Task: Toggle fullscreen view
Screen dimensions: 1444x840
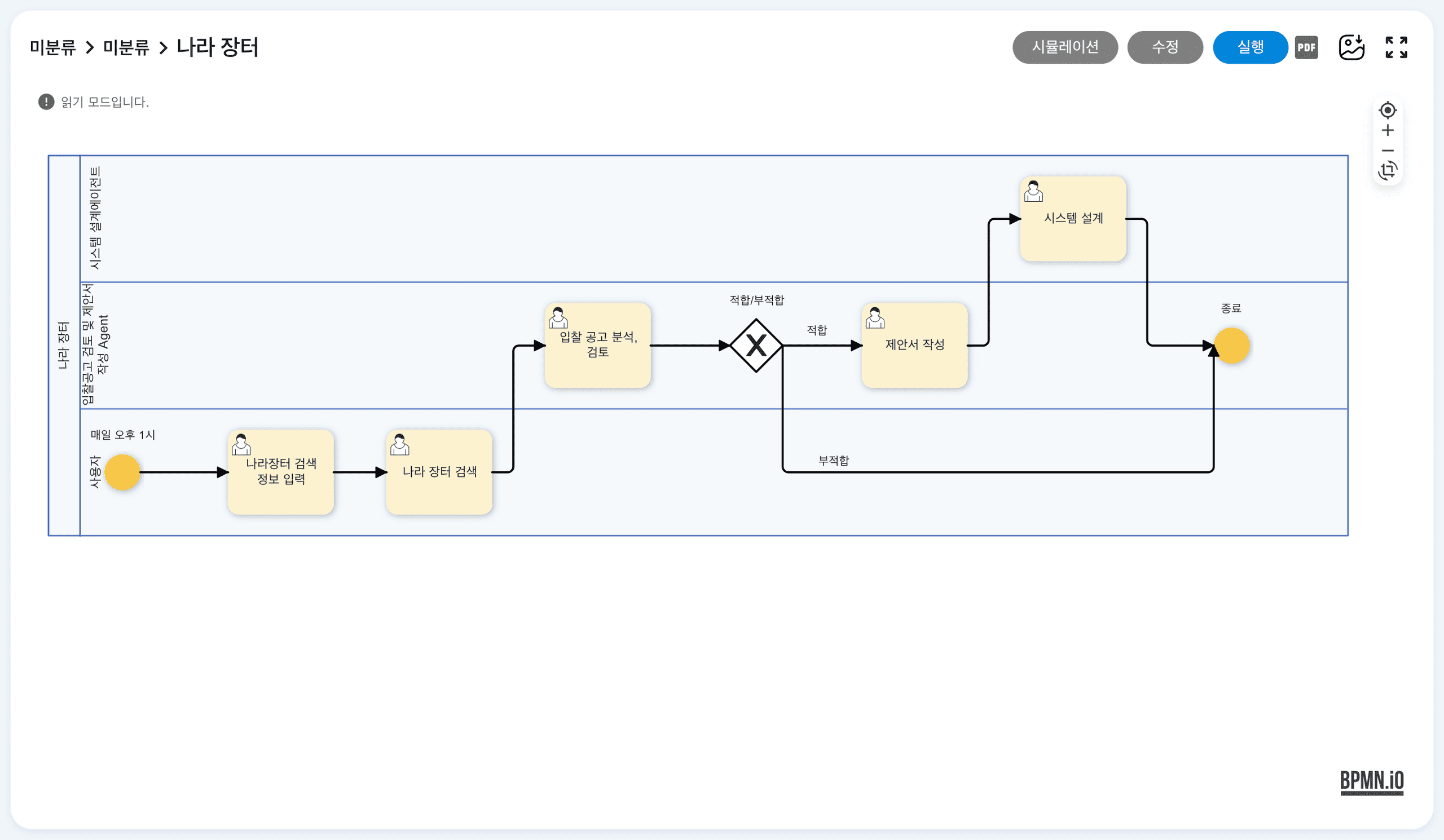Action: click(x=1397, y=47)
